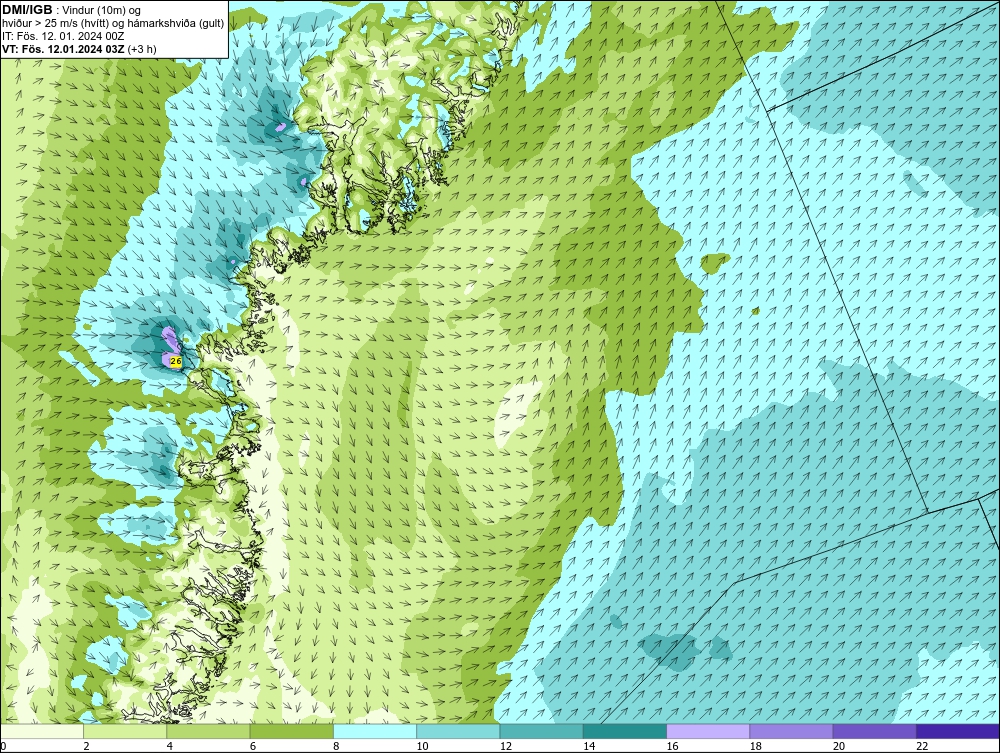1000x753 pixels.
Task: Select the 18-20 m/s purple legend segment
Action: [x=791, y=731]
